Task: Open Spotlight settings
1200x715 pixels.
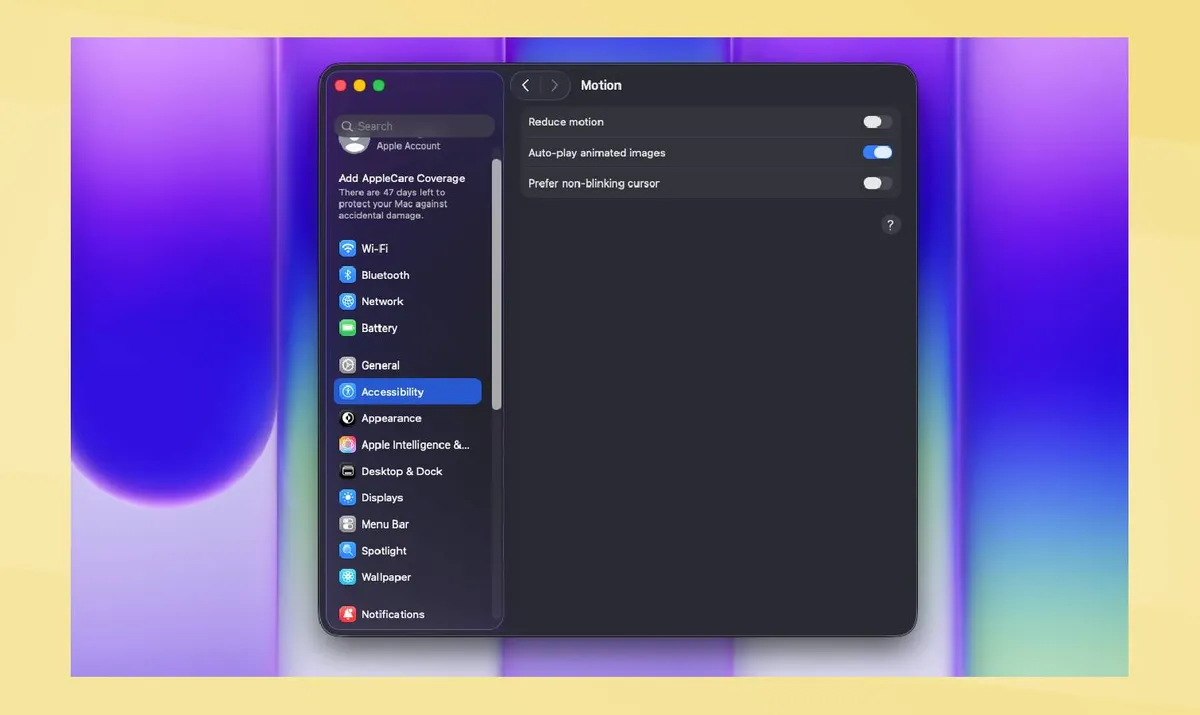Action: [408, 551]
